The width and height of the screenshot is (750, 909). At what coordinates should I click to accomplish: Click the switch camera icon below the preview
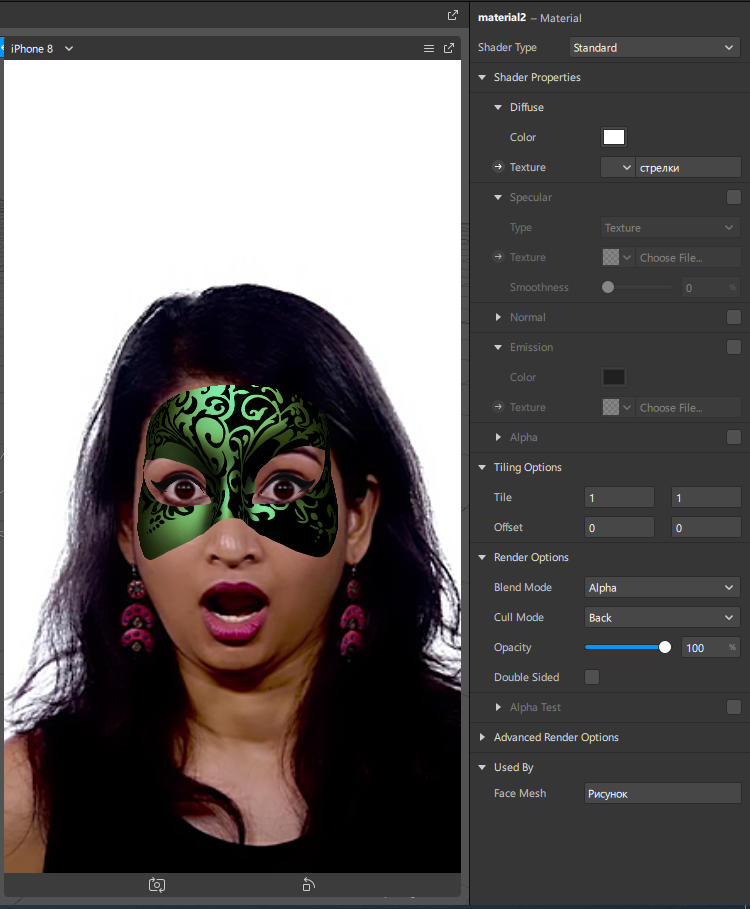pos(157,884)
